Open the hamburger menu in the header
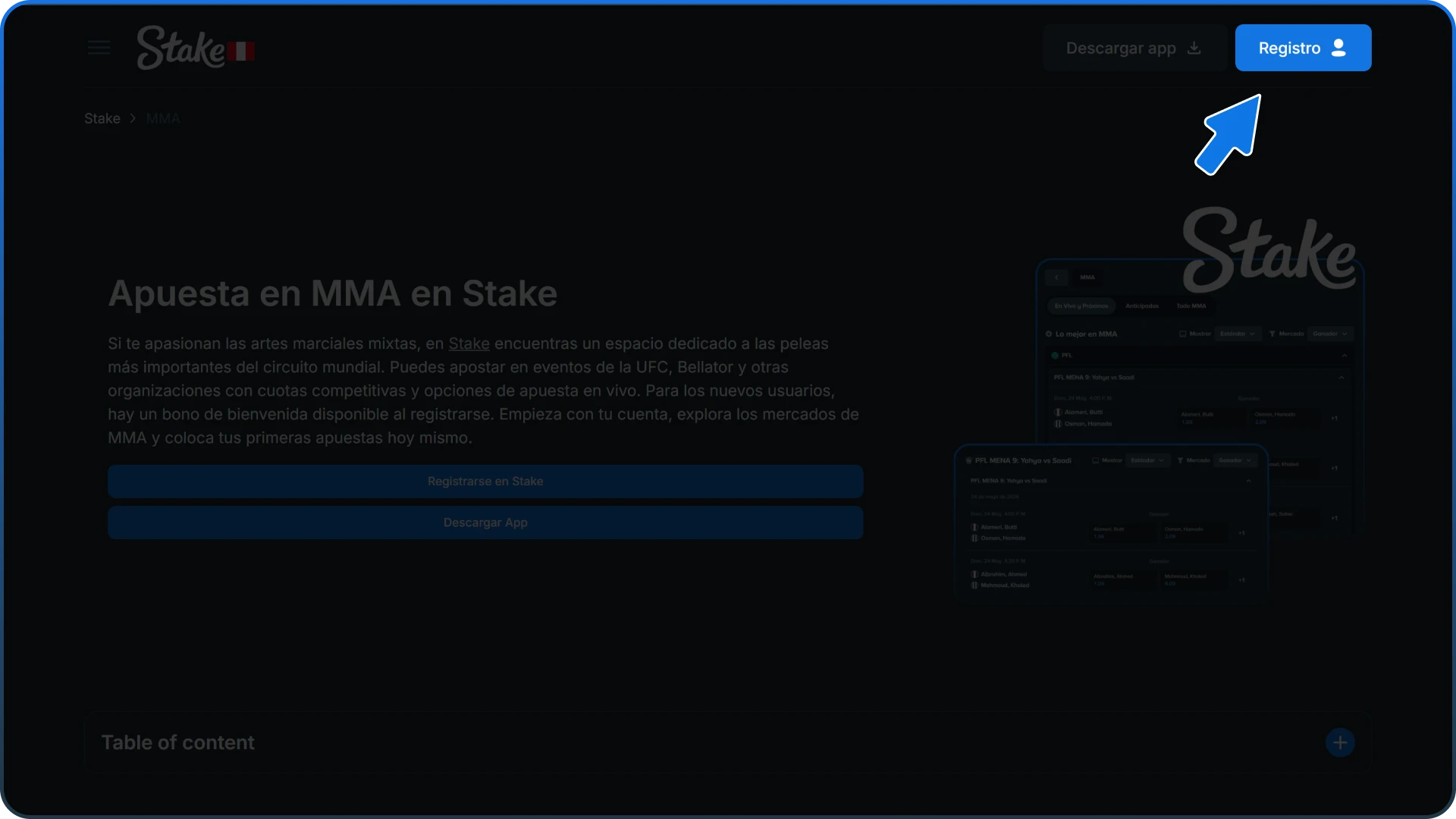The image size is (1456, 819). pos(99,48)
